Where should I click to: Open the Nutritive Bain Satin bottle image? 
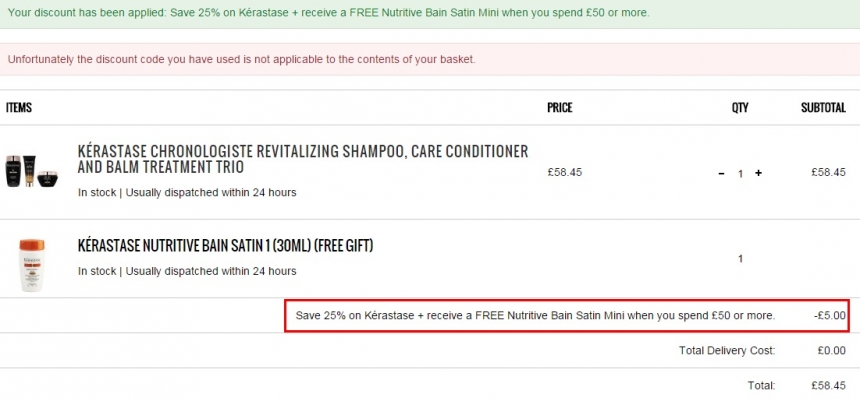(32, 265)
